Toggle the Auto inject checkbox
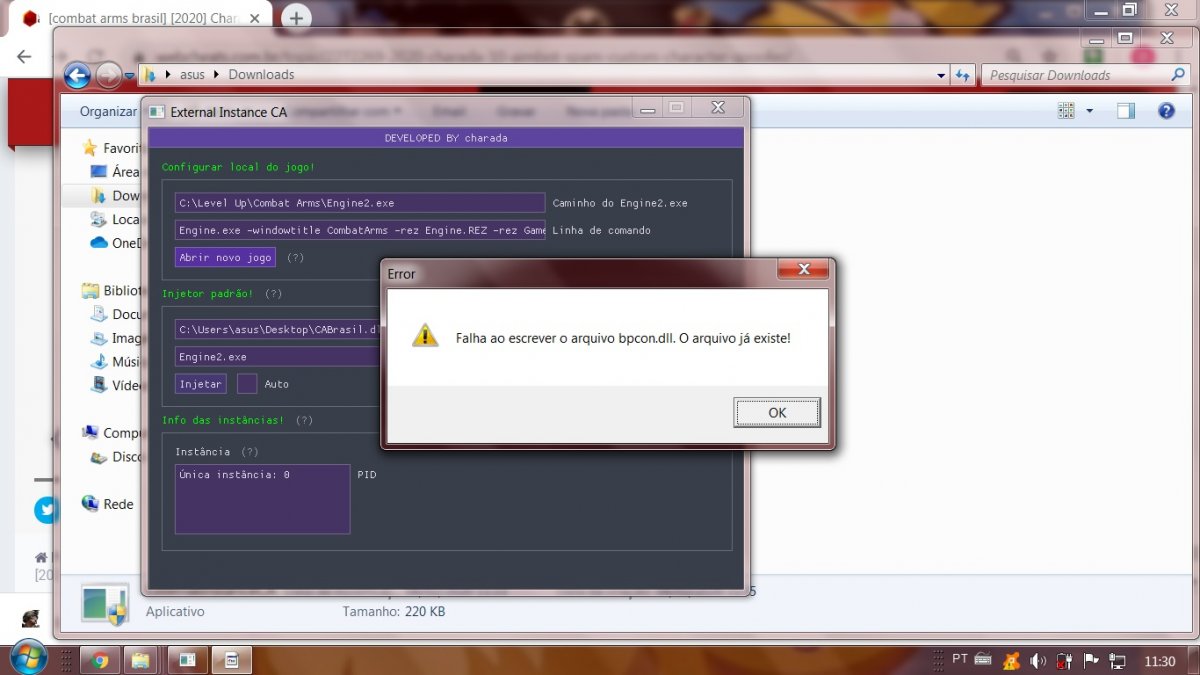1200x675 pixels. point(247,384)
